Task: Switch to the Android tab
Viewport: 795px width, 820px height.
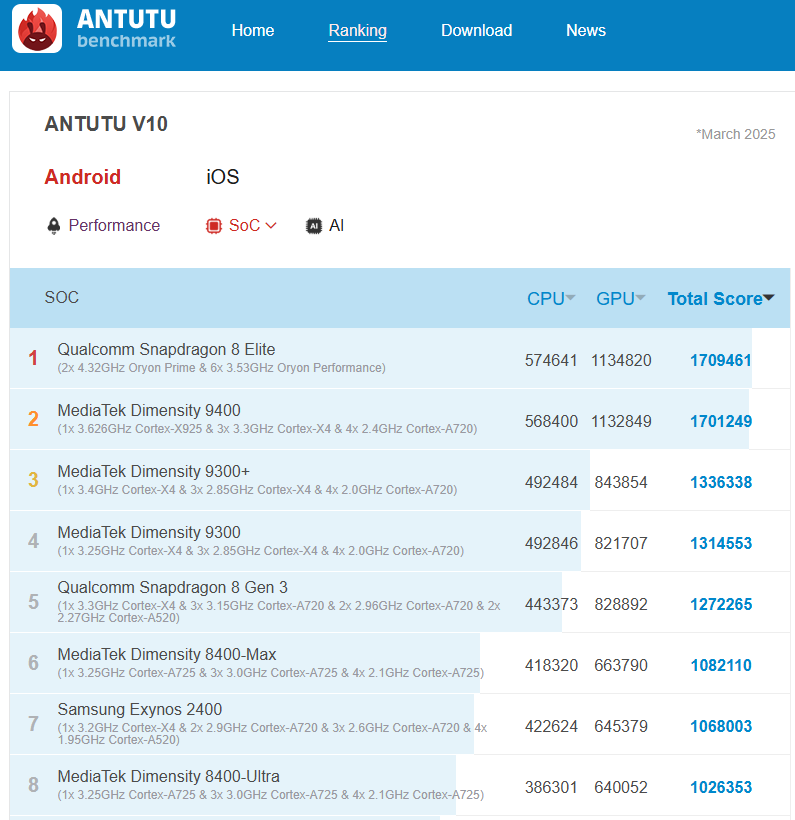Action: point(83,177)
